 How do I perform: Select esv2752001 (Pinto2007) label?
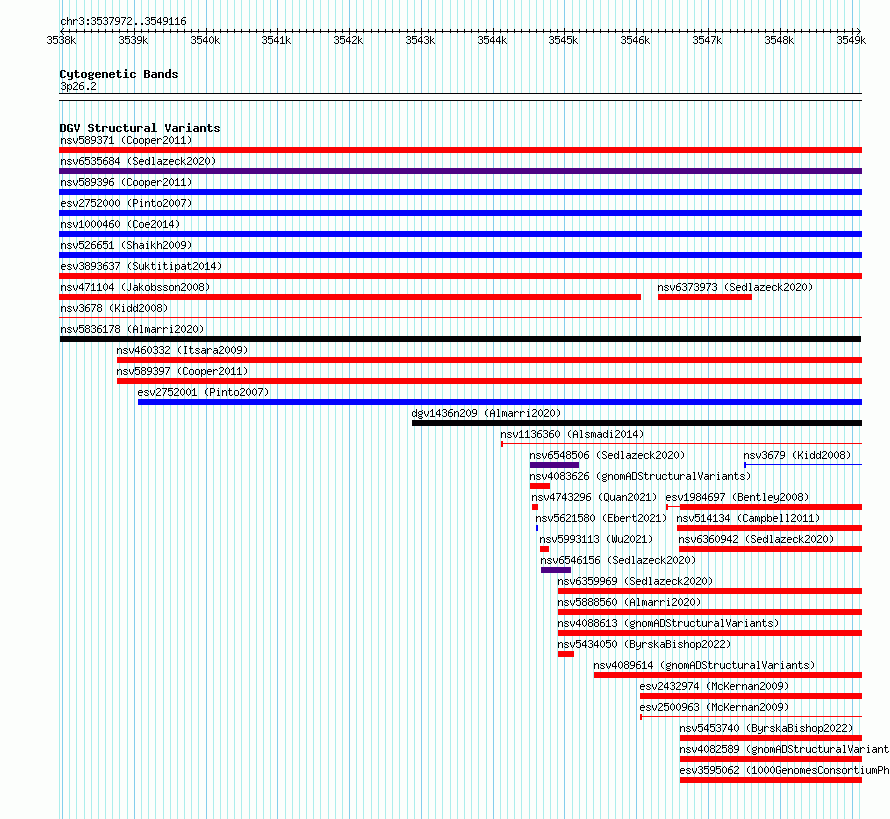(203, 392)
